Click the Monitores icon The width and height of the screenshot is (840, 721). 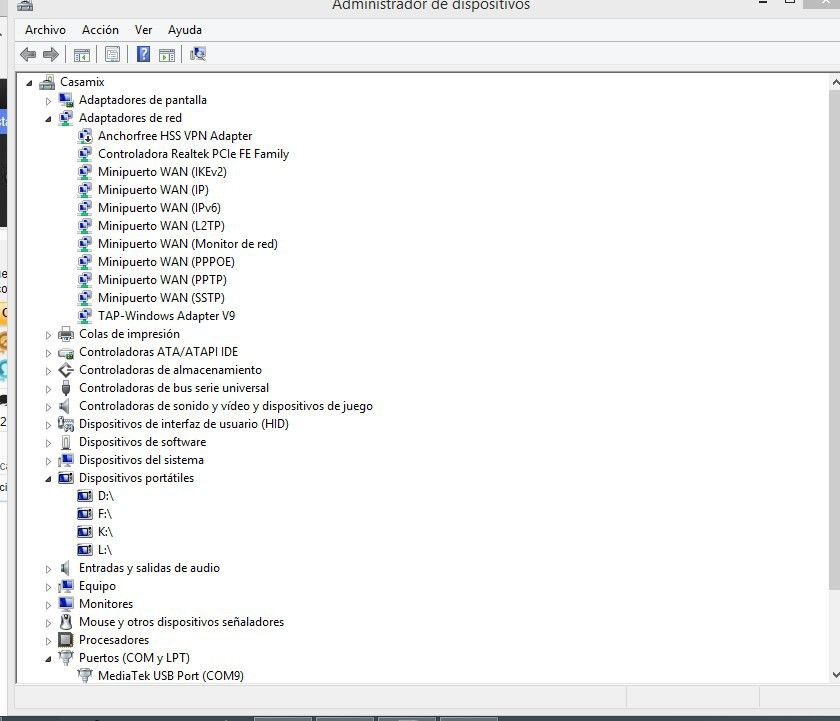coord(65,604)
